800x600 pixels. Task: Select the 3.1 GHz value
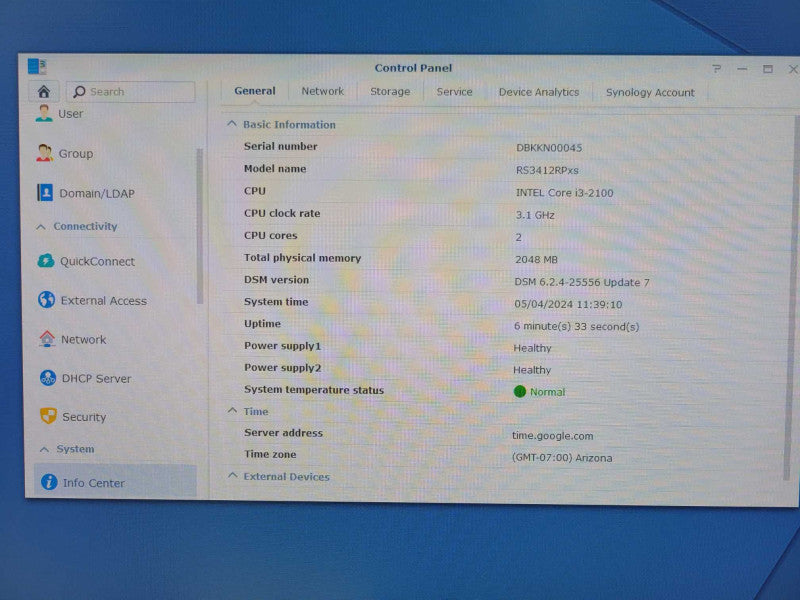pos(535,215)
